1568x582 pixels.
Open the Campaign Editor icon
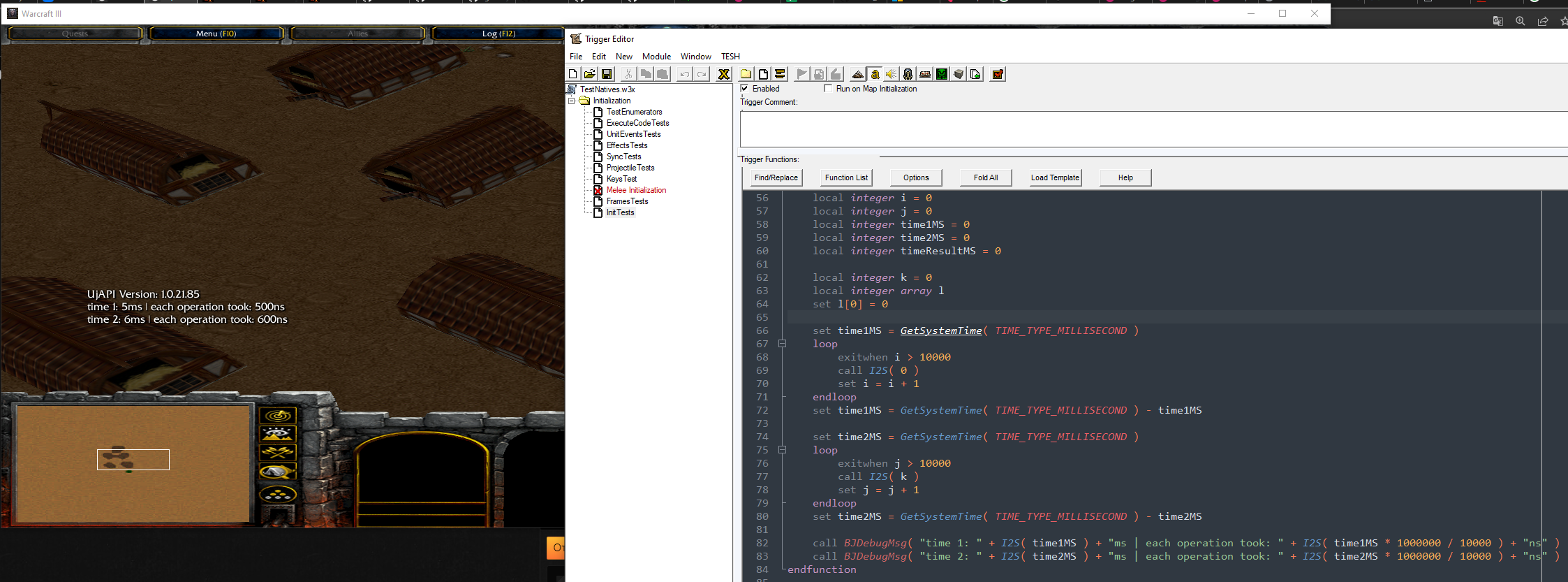coord(925,74)
